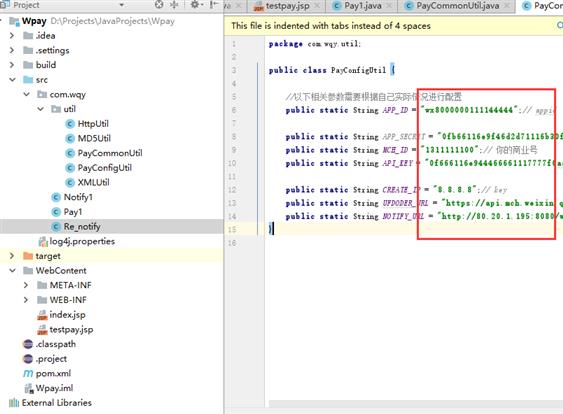Open the Project view dropdown arrow

(121, 5)
